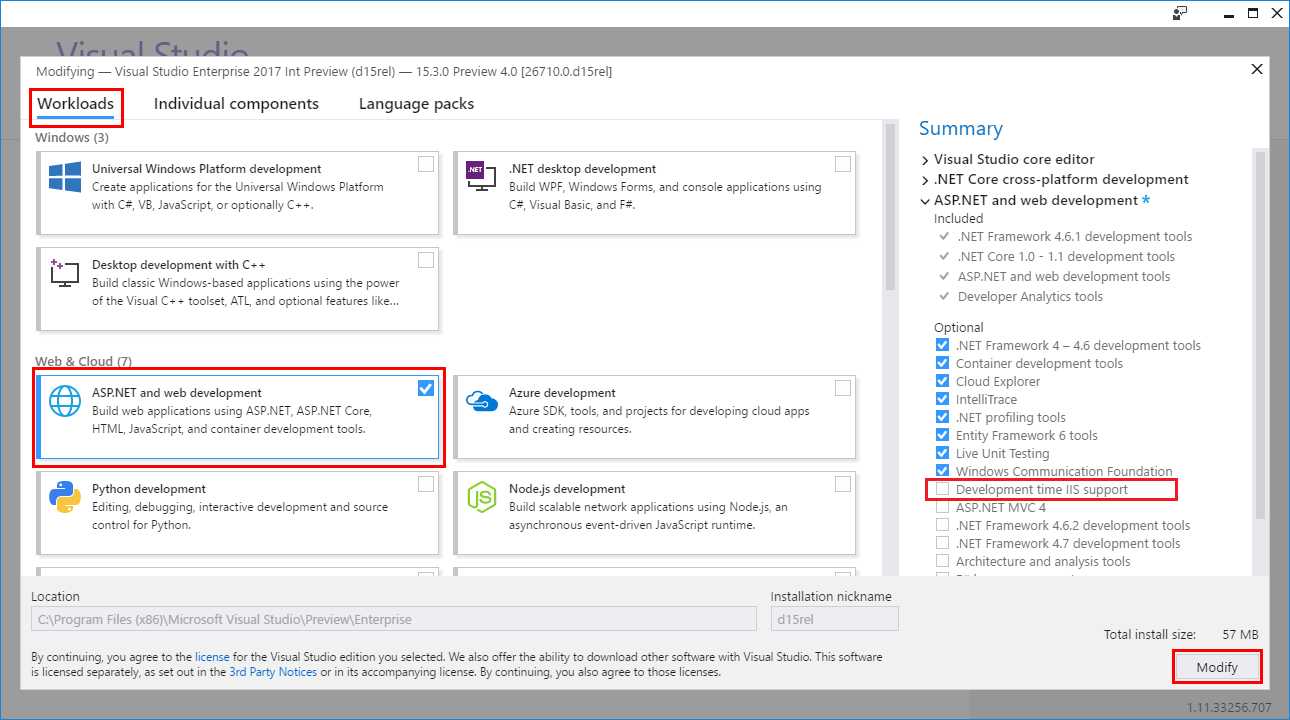This screenshot has height=720, width=1290.
Task: Uncheck Cloud Explorer option
Action: [942, 382]
